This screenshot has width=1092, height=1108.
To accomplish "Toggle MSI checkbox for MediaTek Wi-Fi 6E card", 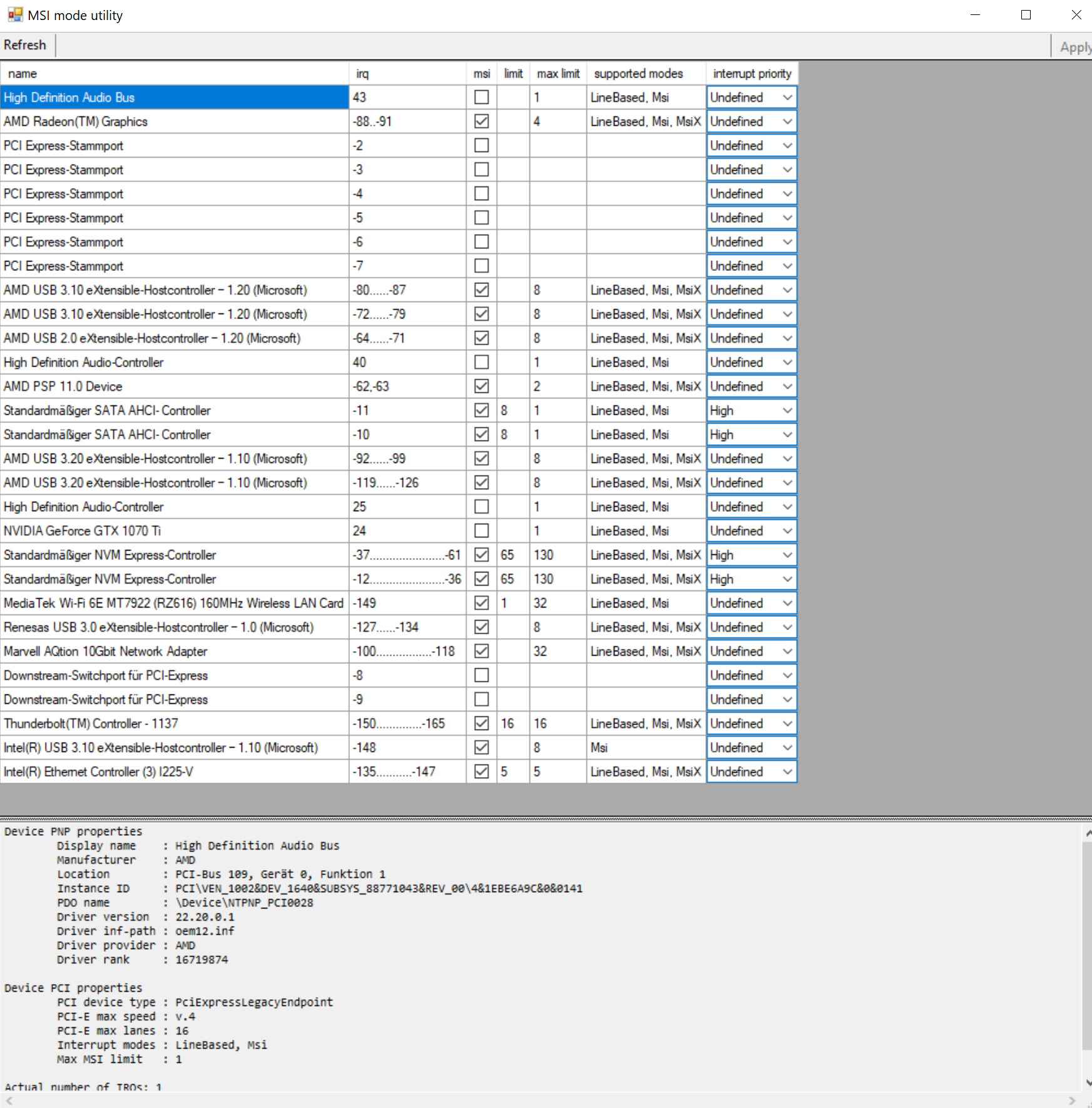I will point(481,603).
